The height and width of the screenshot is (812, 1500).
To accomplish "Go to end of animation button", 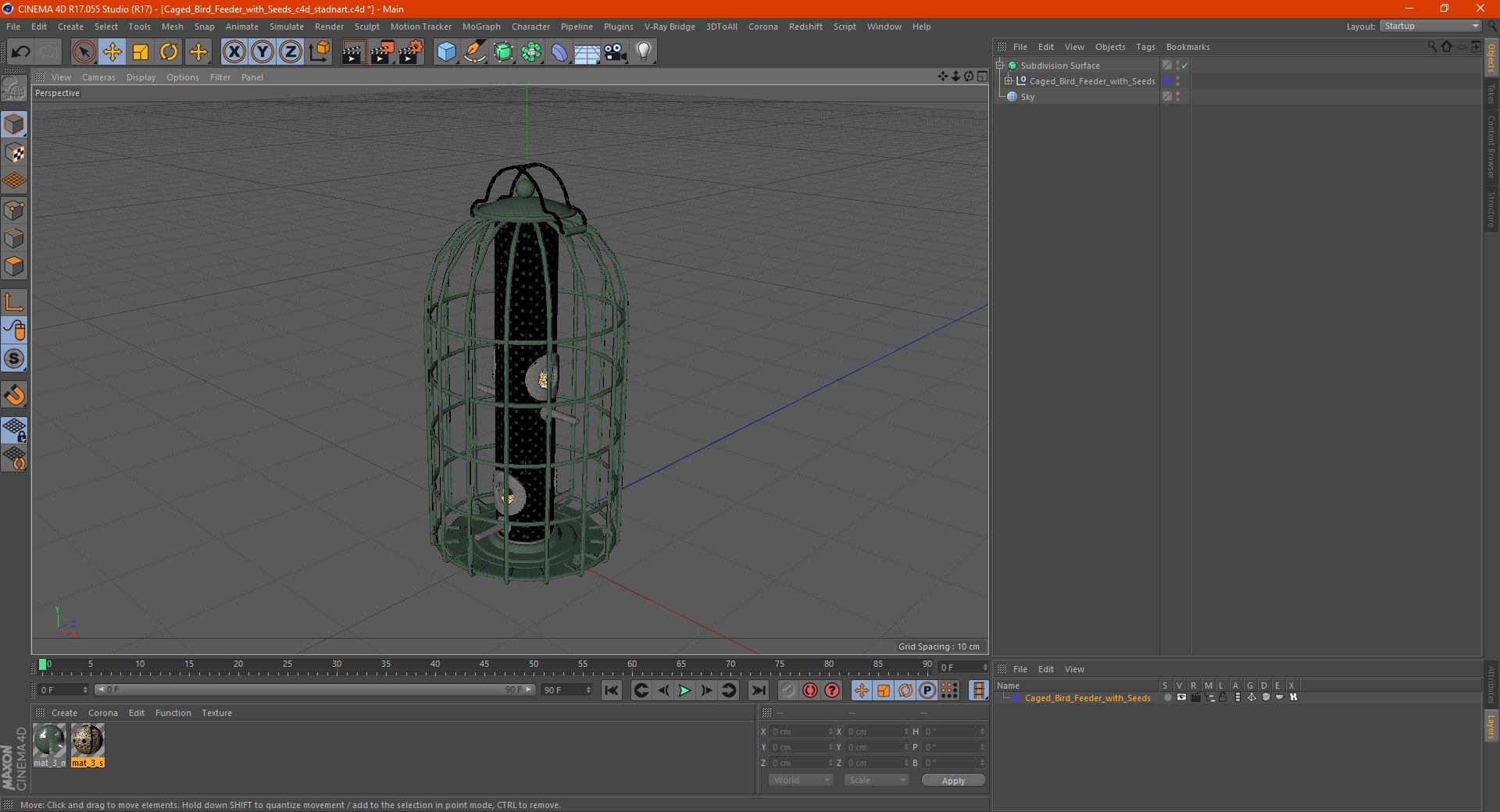I will [758, 690].
